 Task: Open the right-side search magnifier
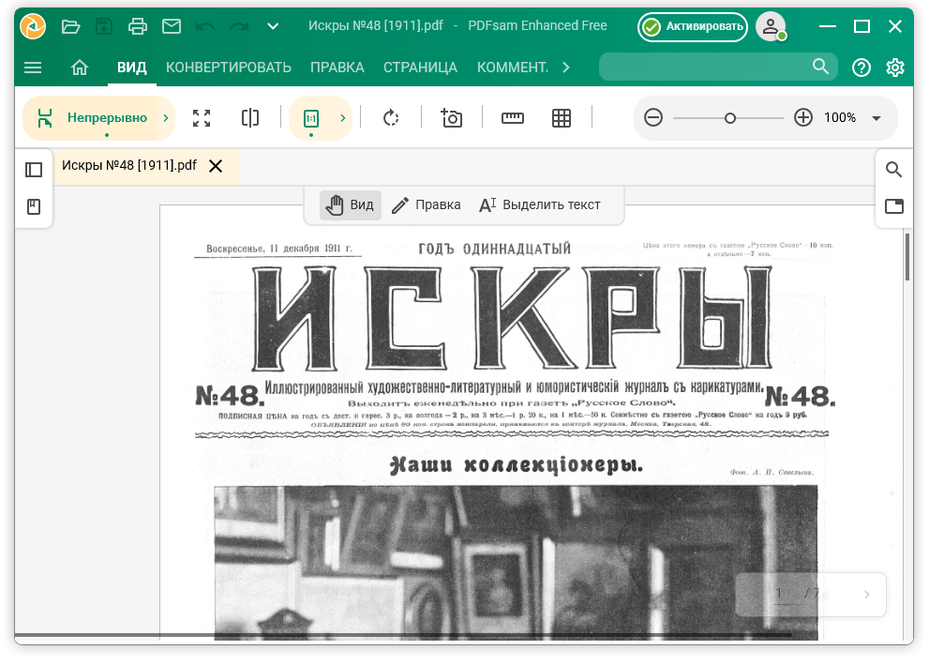(x=894, y=170)
